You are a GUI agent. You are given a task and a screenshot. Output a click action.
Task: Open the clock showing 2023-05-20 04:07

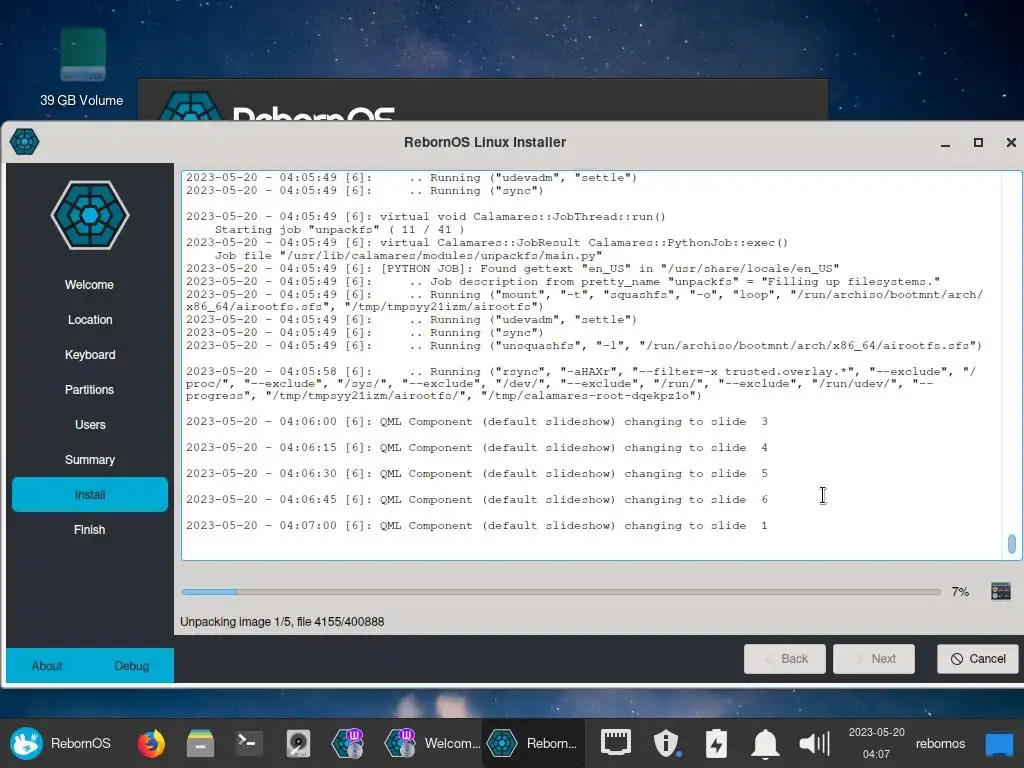coord(876,743)
